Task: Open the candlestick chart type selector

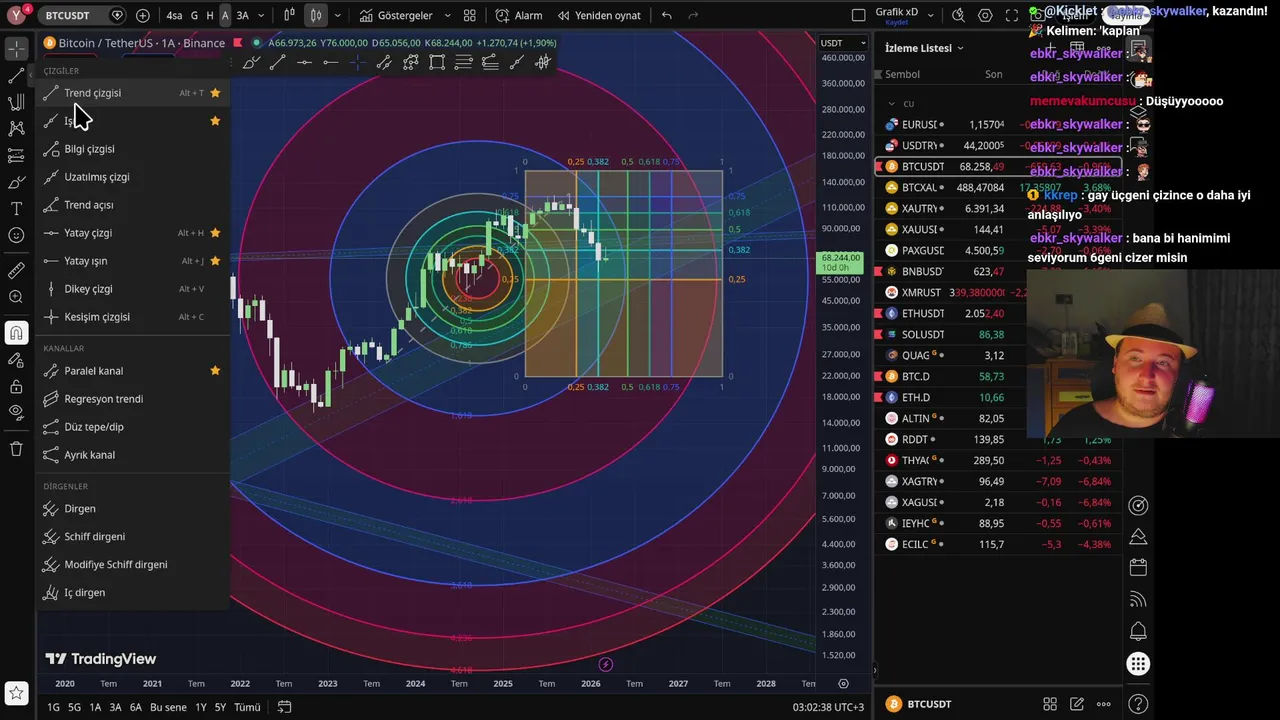Action: 315,15
